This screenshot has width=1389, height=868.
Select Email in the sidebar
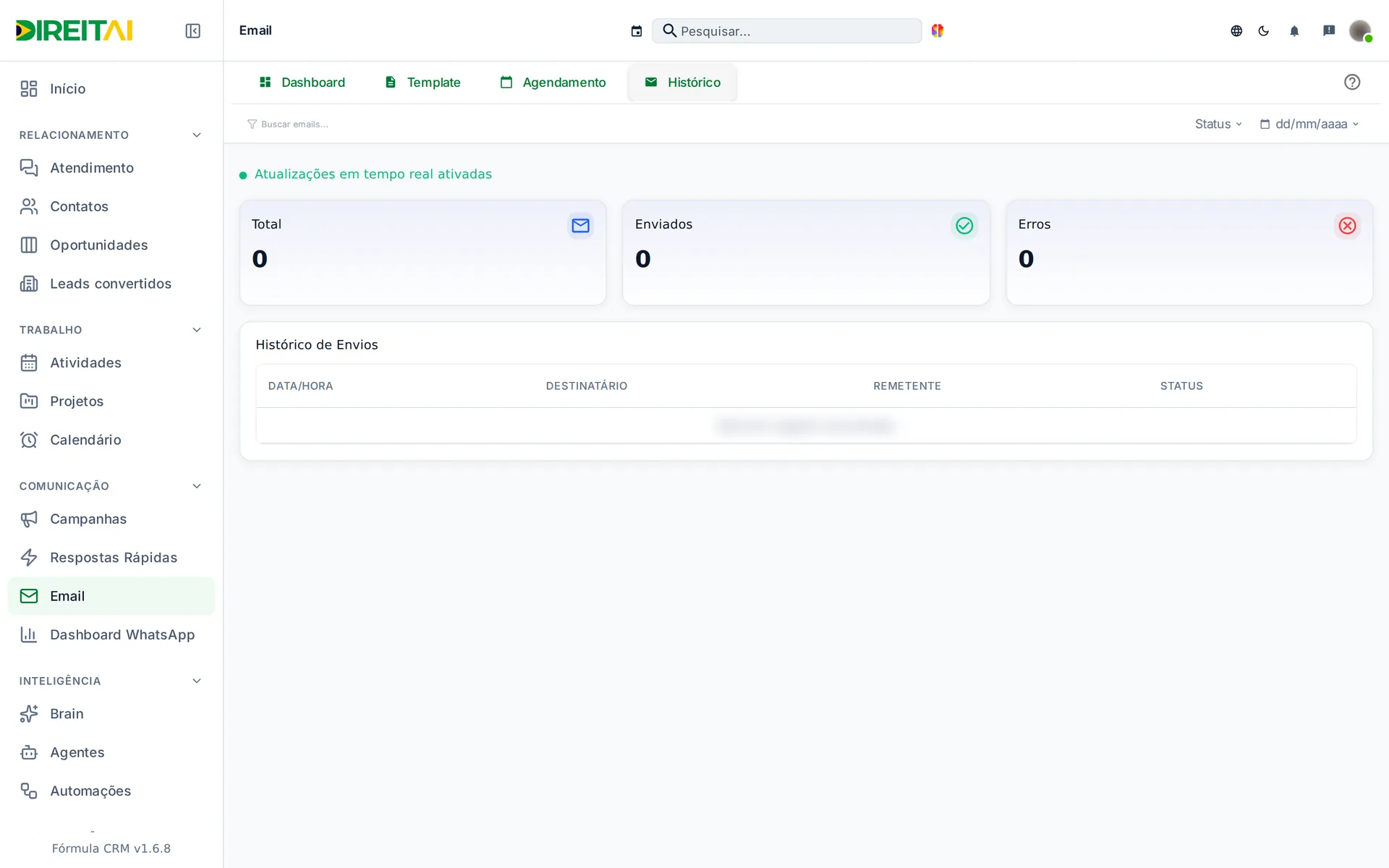coord(111,596)
